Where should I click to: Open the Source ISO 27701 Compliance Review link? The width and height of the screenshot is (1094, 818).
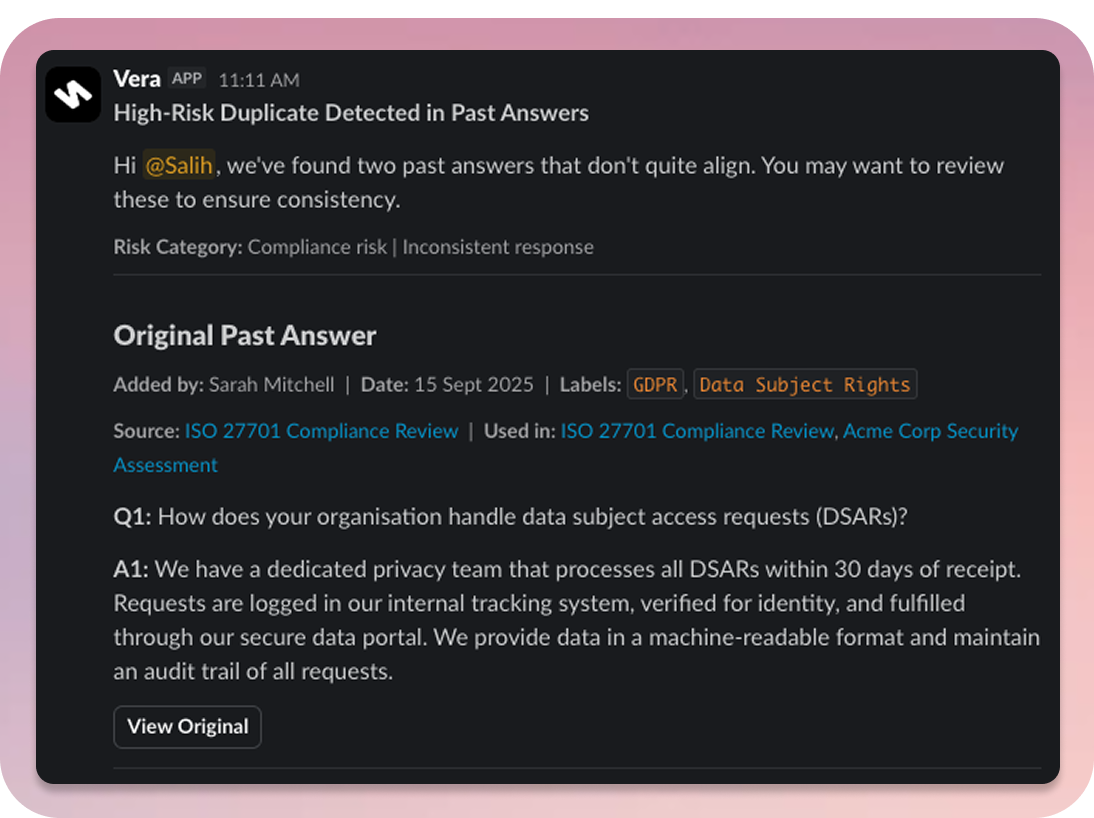(321, 431)
